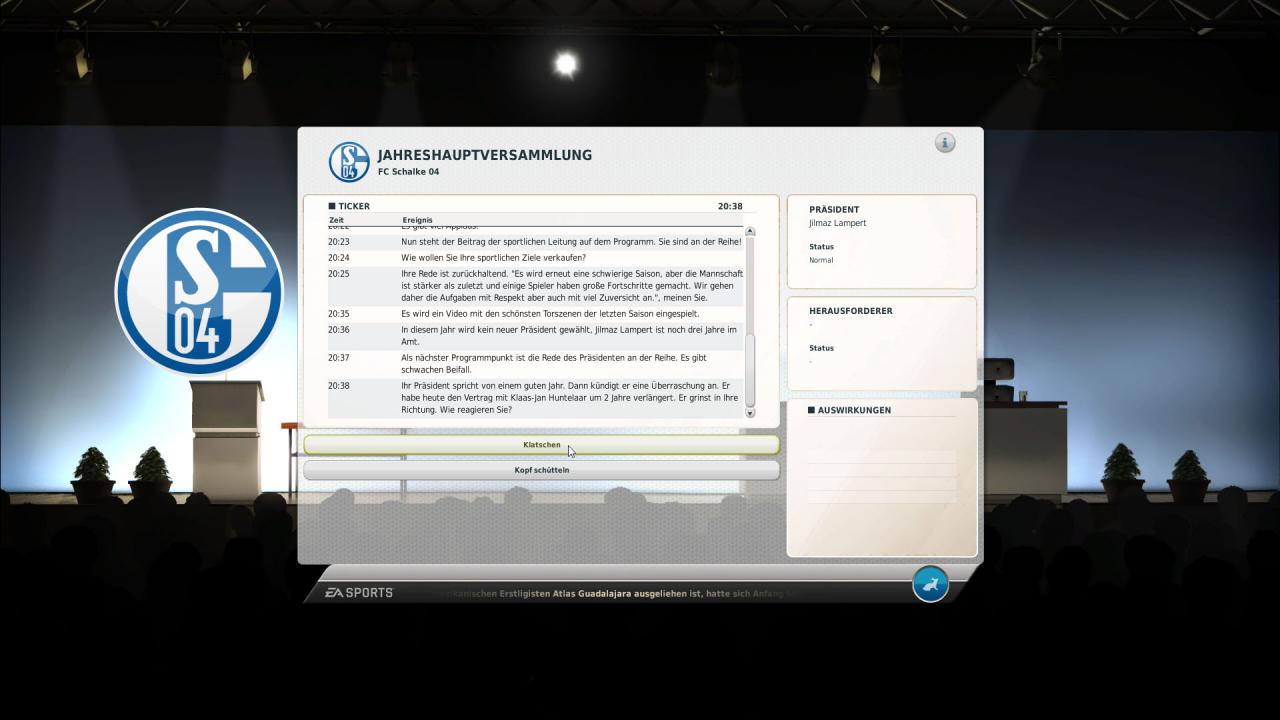
Task: Choose the Kopf schütteln response
Action: click(x=541, y=470)
